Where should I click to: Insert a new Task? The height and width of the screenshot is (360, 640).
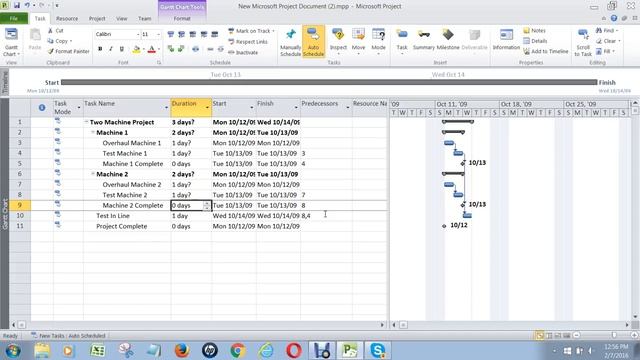(x=402, y=42)
